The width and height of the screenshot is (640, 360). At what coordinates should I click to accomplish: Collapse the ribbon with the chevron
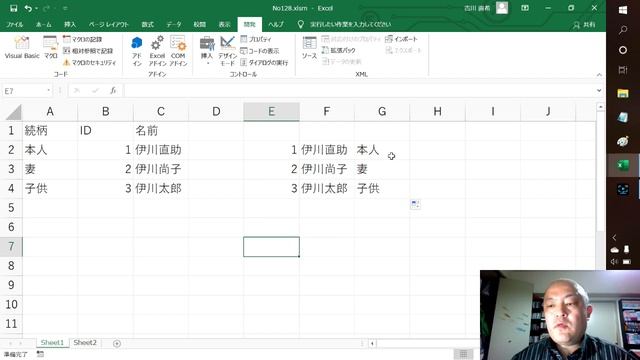point(599,75)
